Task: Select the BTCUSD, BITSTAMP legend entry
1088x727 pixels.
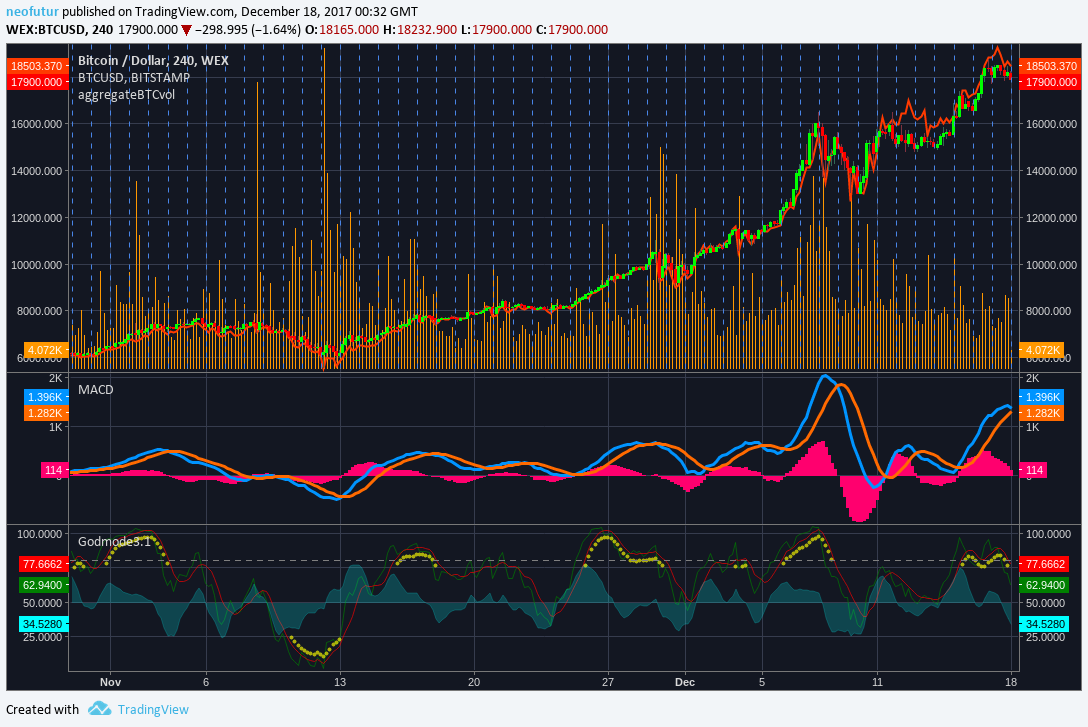Action: point(134,78)
